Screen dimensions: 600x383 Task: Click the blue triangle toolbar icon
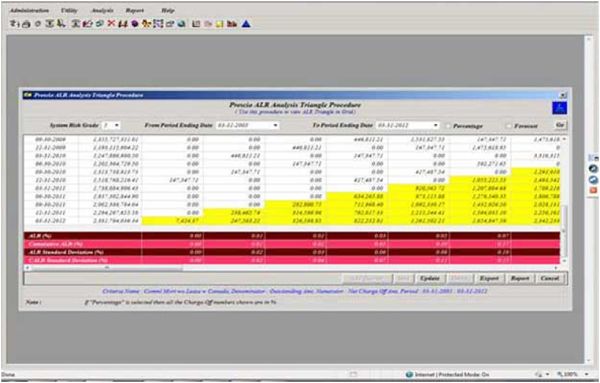click(246, 24)
